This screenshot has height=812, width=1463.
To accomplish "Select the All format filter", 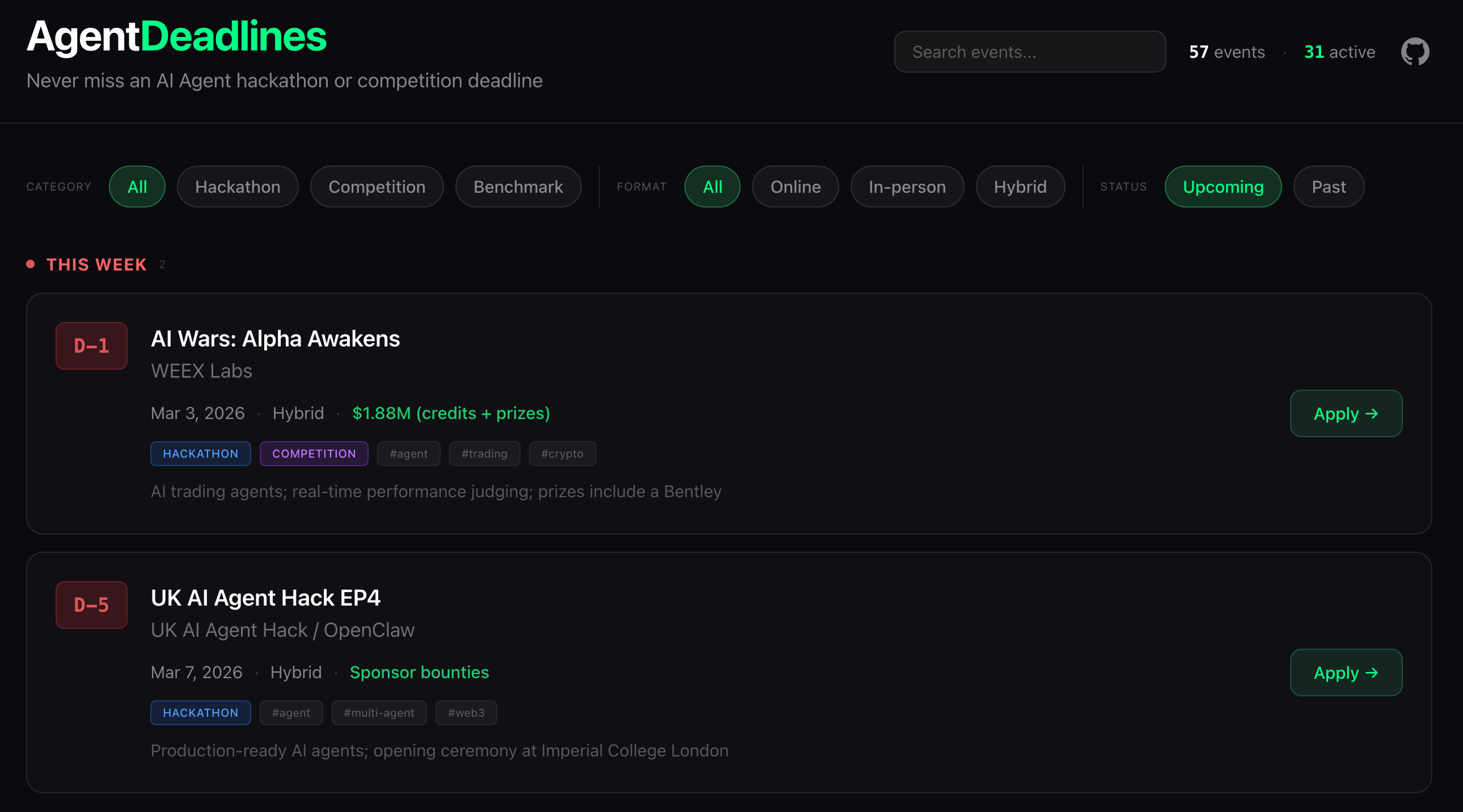I will pyautogui.click(x=712, y=187).
